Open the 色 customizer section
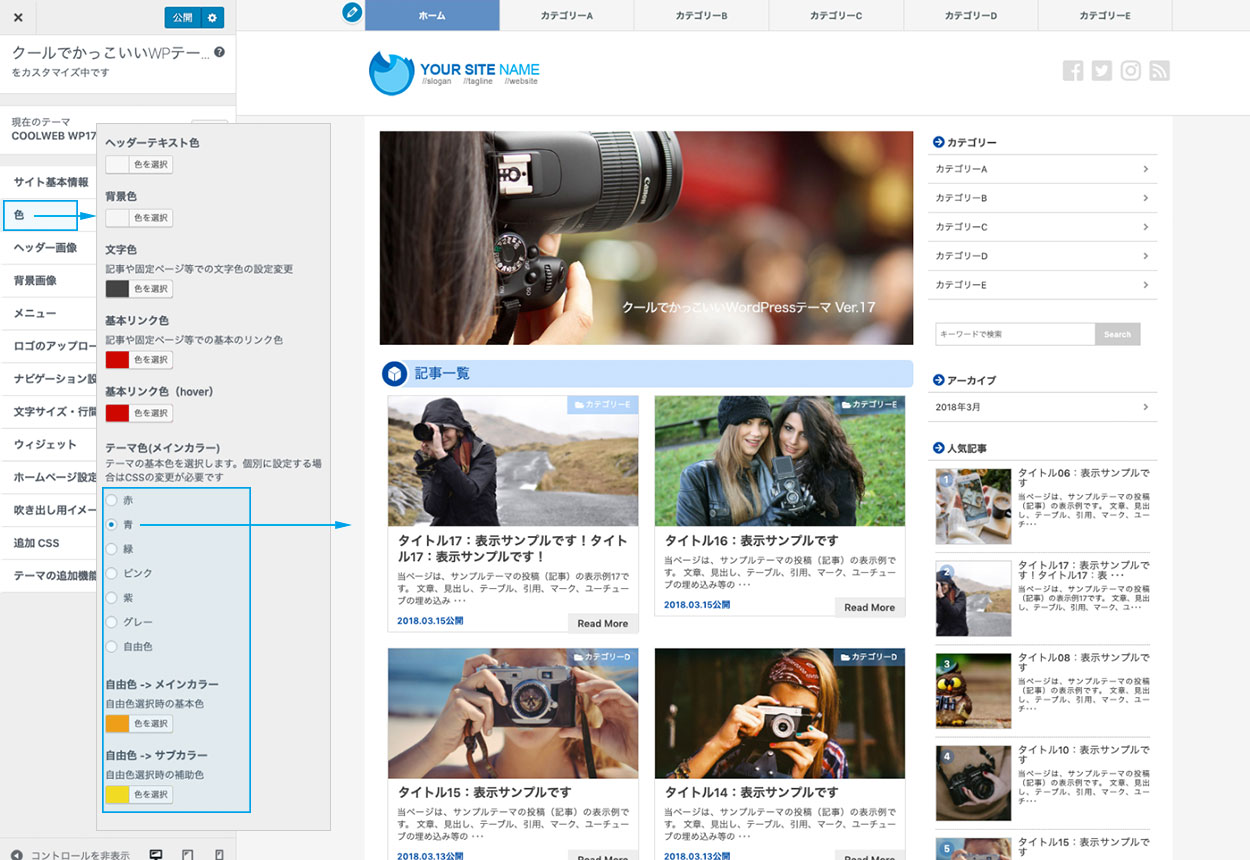The height and width of the screenshot is (860, 1250). coord(40,215)
